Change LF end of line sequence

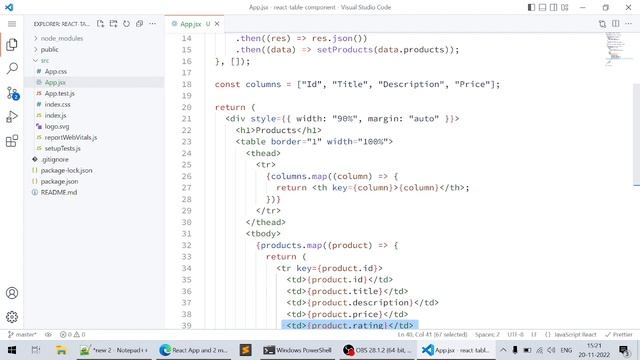[534, 334]
